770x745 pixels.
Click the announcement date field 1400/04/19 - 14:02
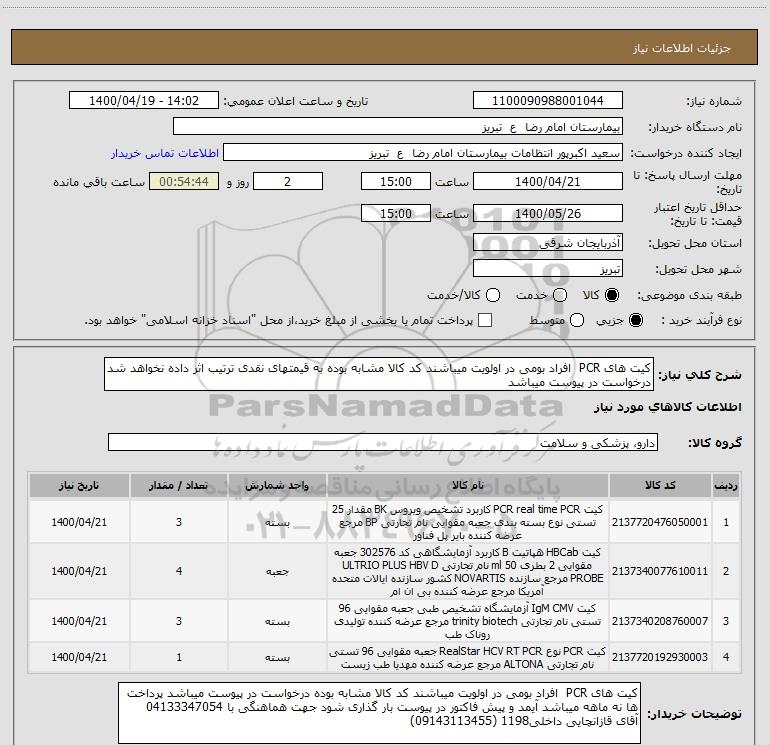point(144,101)
